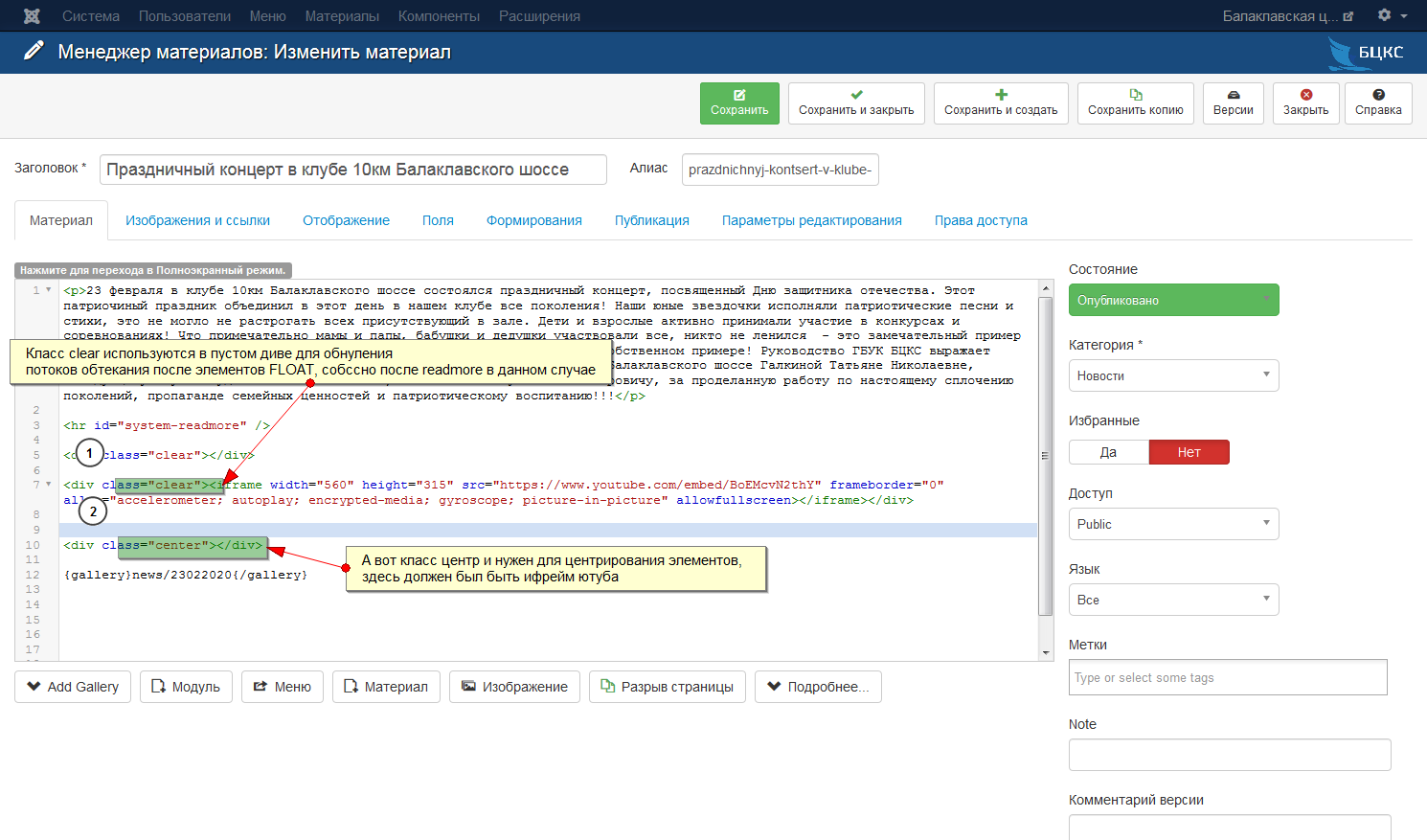Screen dimensions: 1427x840
Task: Open the Материалы menu
Action: 342,16
